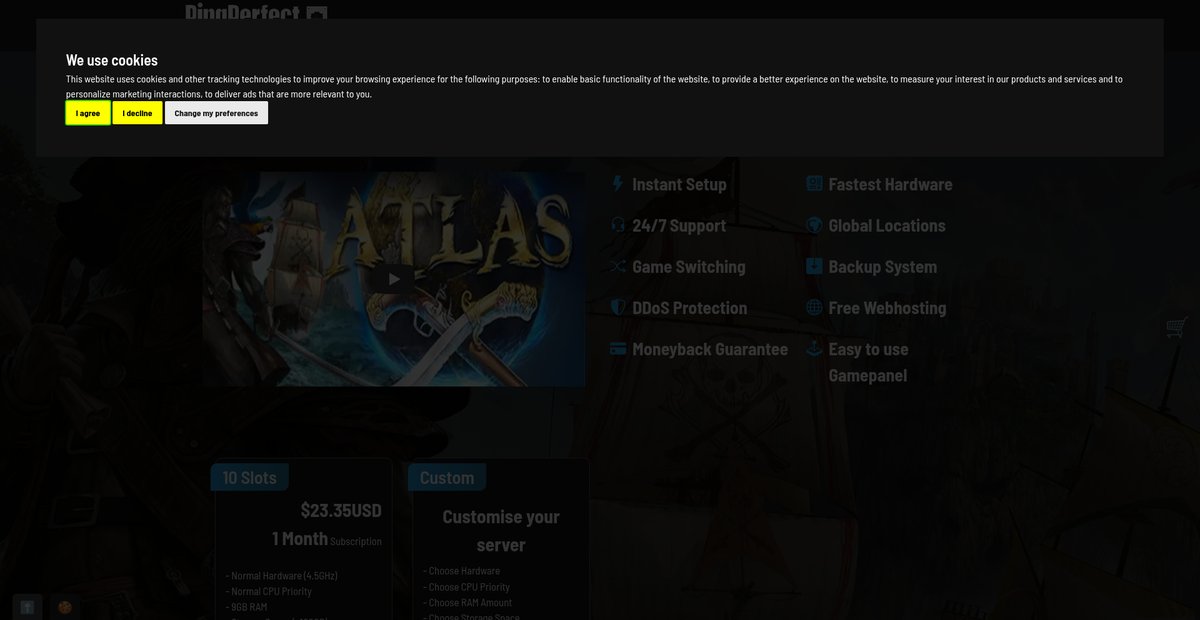Click the I decline cookie button
The height and width of the screenshot is (620, 1200).
137,113
